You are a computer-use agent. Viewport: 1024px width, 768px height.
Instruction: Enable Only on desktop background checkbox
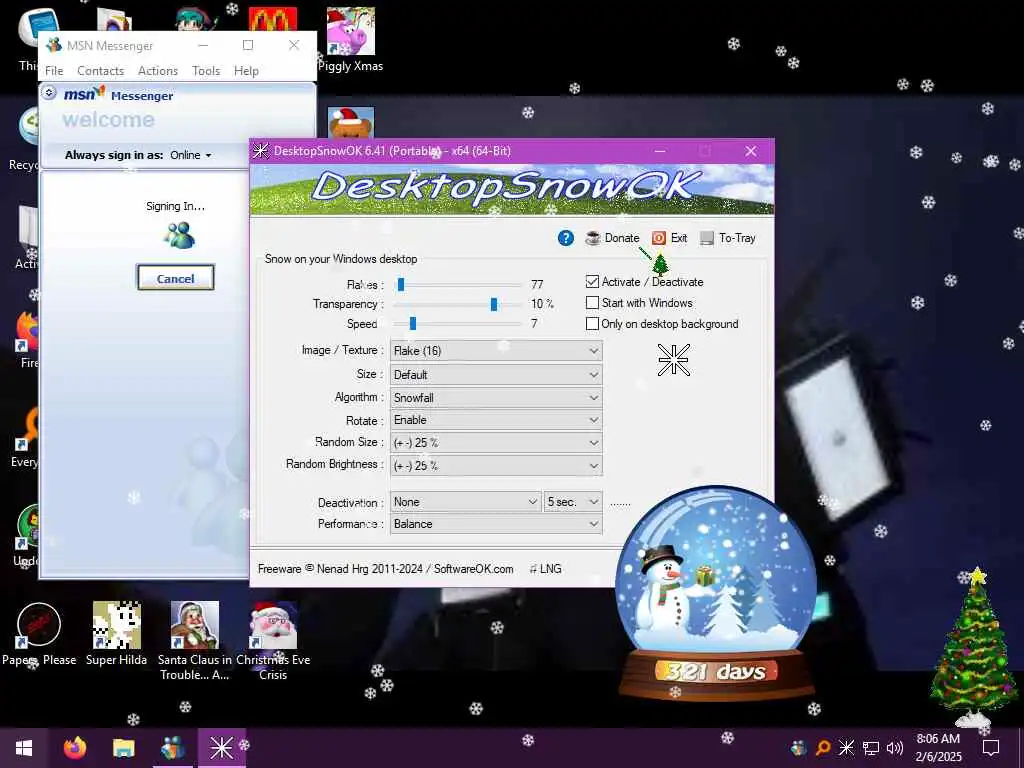click(592, 323)
